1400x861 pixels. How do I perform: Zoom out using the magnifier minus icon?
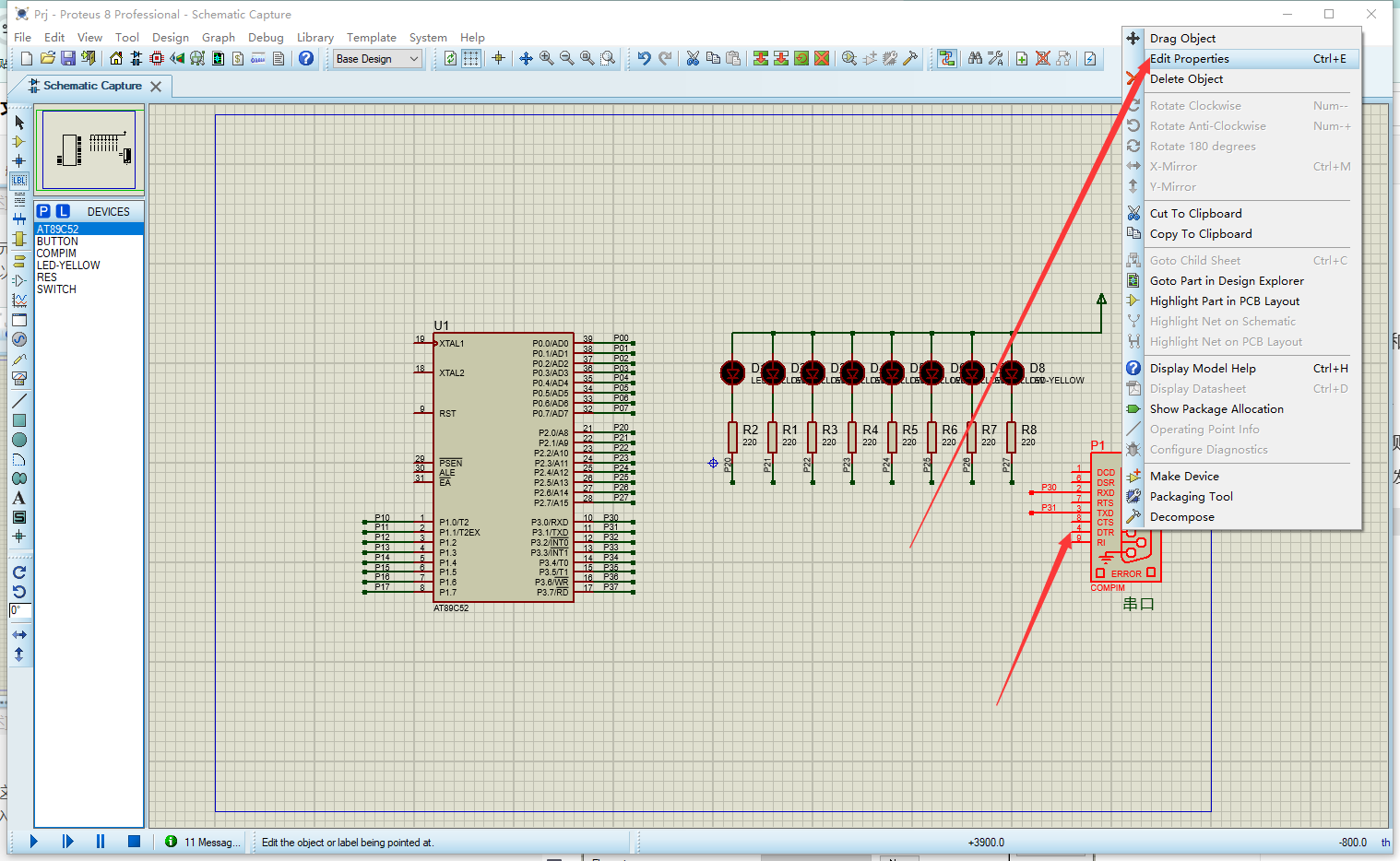(x=567, y=58)
